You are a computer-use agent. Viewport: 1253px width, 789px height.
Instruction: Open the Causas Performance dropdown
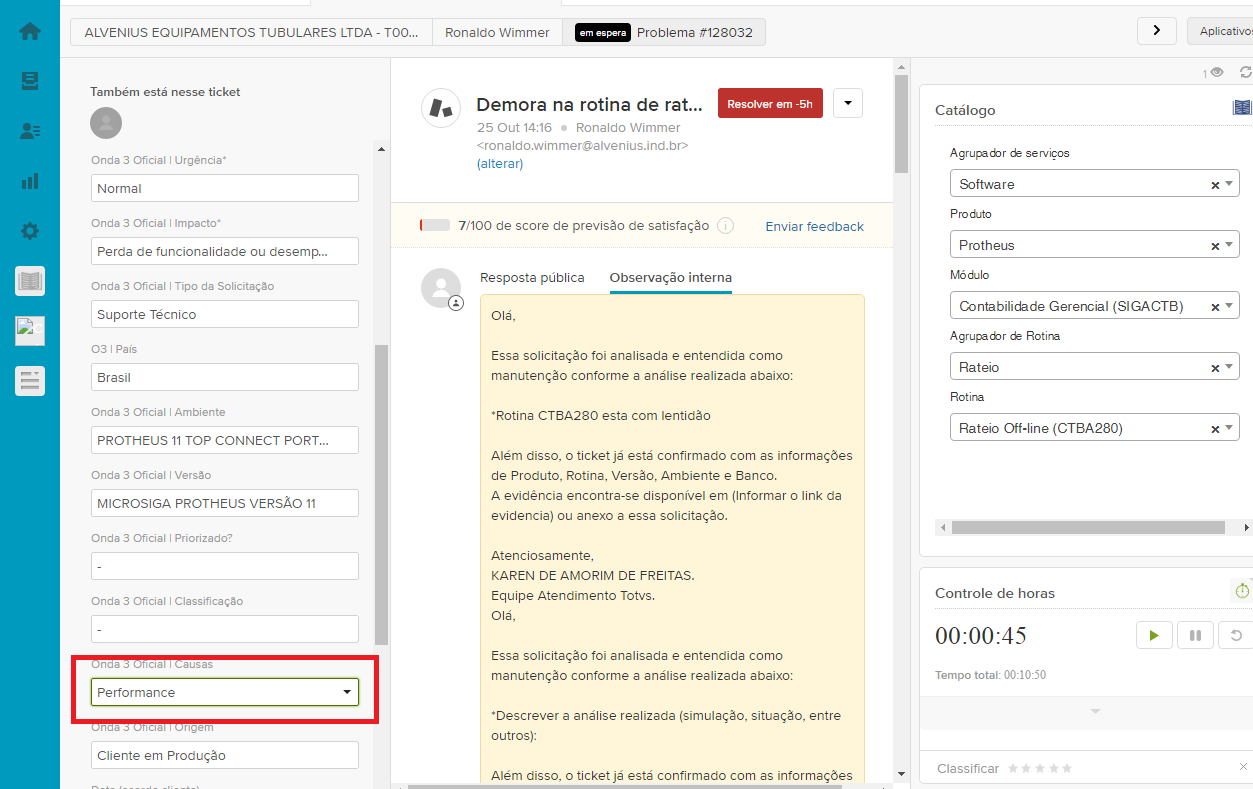tap(225, 692)
